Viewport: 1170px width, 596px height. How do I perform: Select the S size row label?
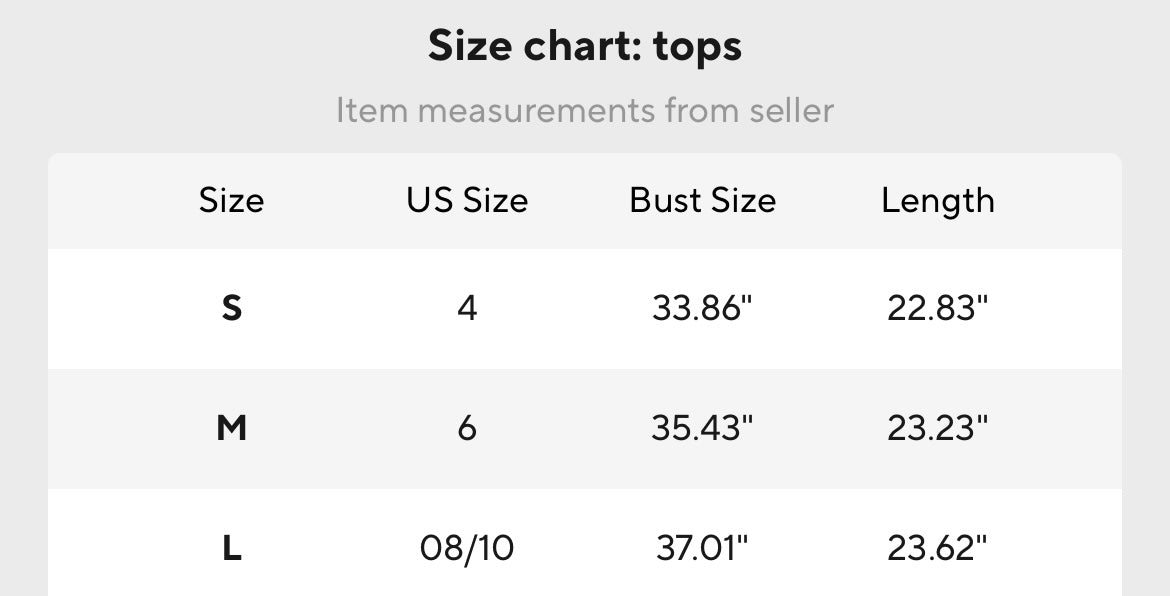231,308
